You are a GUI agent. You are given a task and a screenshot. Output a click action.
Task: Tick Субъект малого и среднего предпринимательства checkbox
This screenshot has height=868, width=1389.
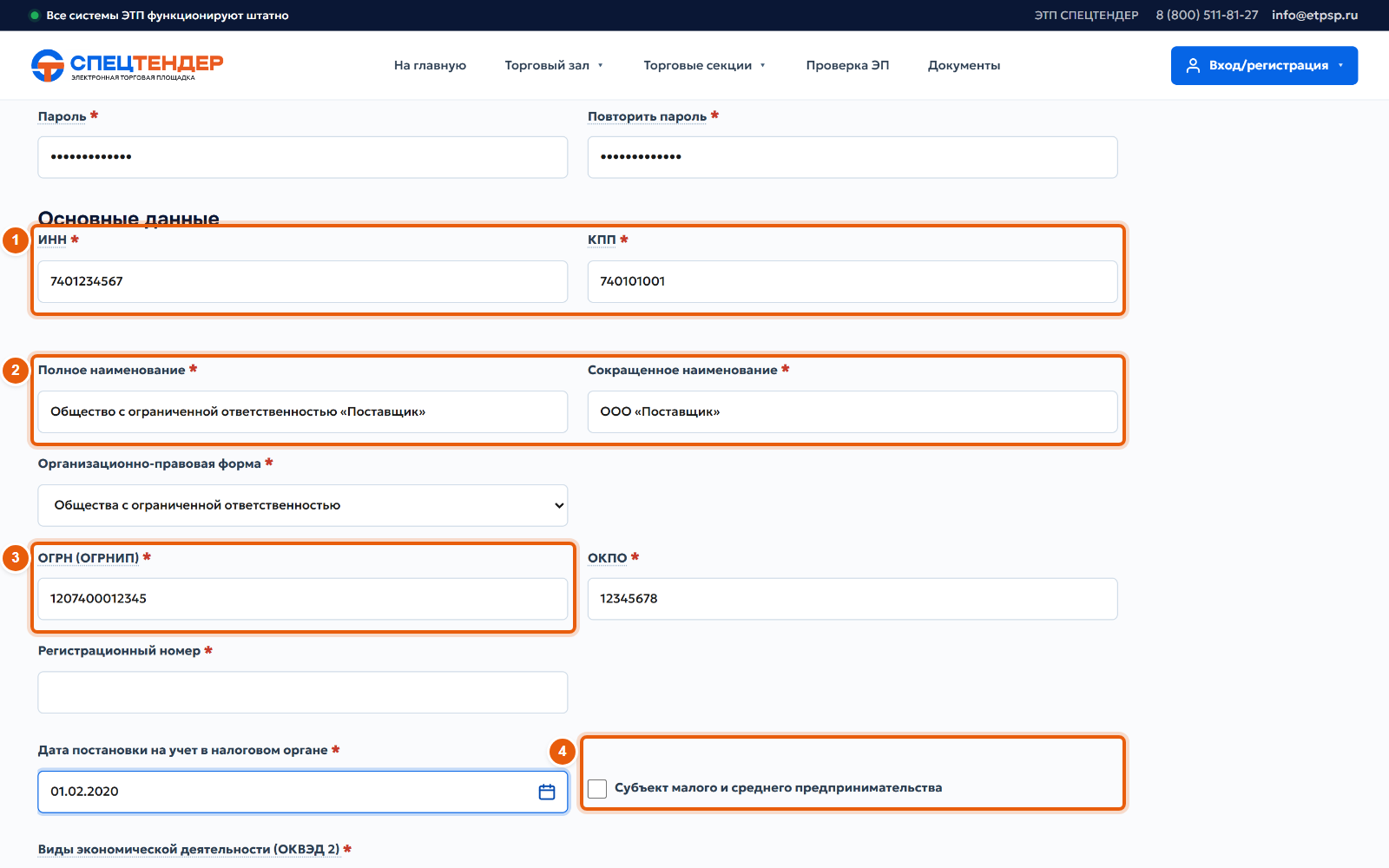[x=597, y=788]
